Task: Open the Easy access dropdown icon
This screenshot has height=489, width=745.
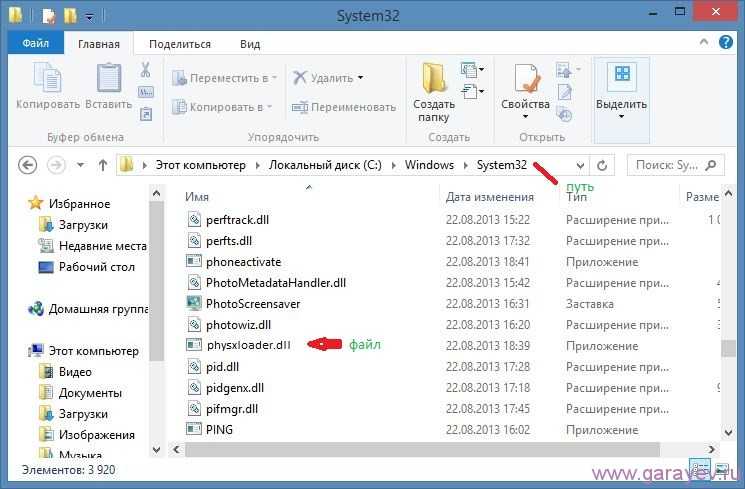Action: [472, 91]
